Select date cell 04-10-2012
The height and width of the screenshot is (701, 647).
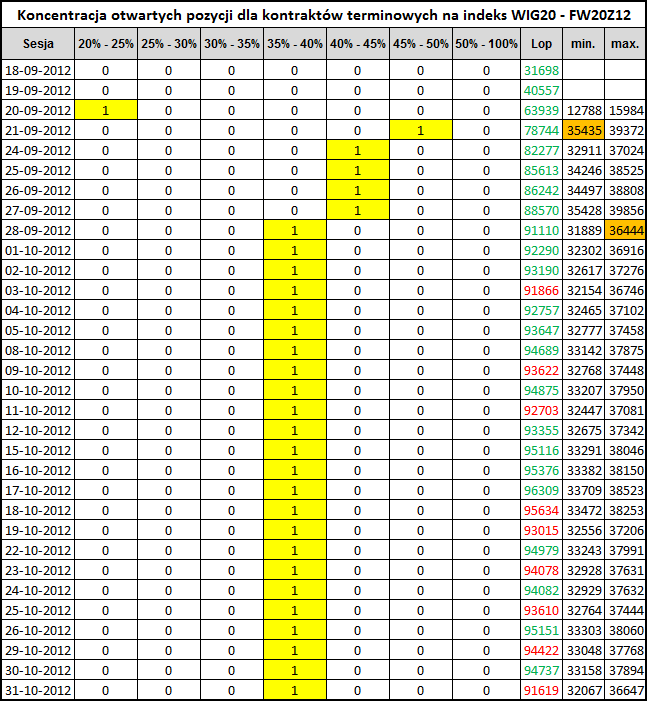coord(38,310)
